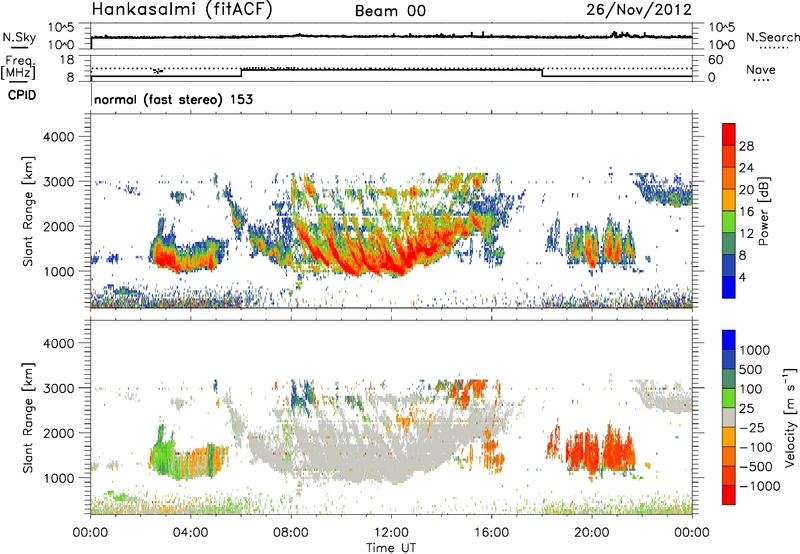Click the normal (fast stereo) 153 text
This screenshot has height=554, width=800.
coord(173,99)
